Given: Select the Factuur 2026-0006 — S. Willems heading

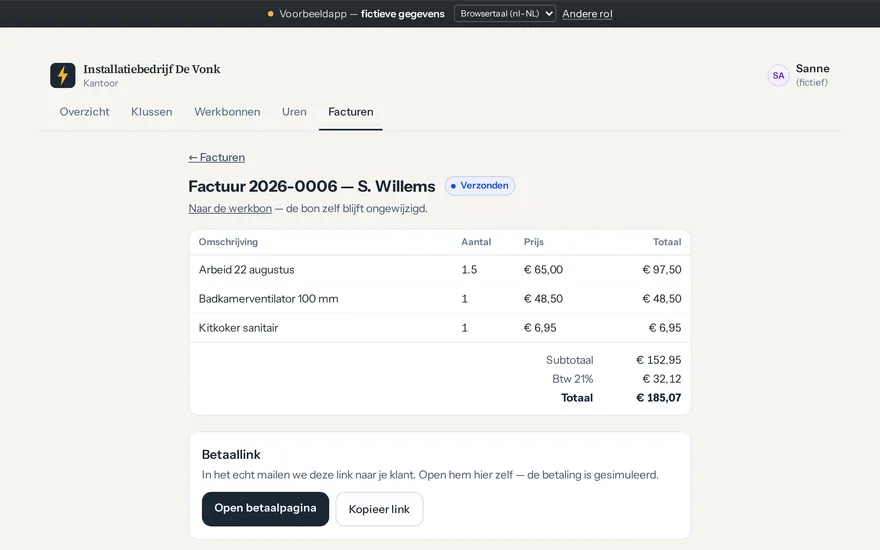Looking at the screenshot, I should tap(311, 186).
